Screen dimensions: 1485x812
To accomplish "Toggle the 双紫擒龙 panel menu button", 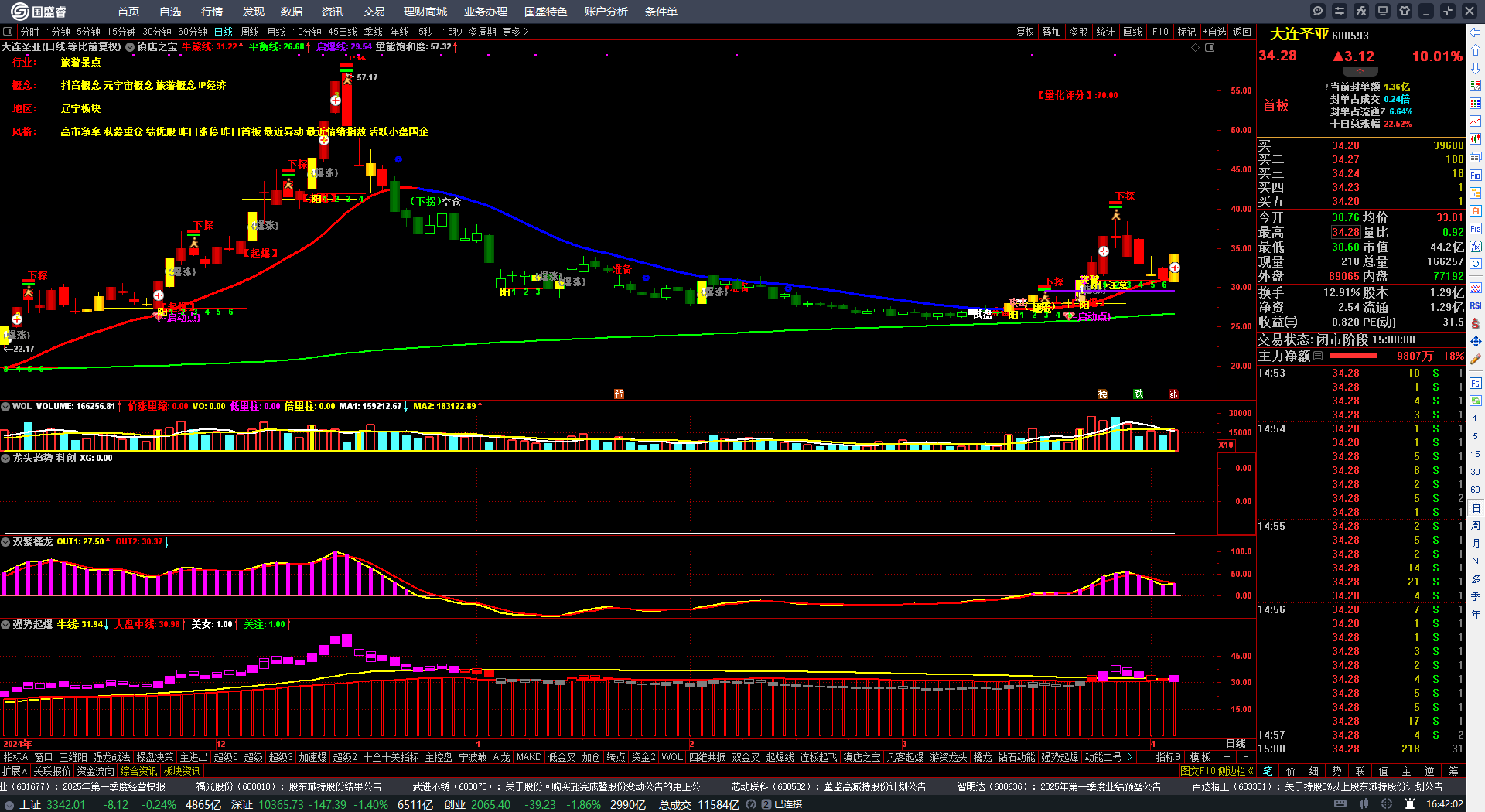I will pos(5,541).
